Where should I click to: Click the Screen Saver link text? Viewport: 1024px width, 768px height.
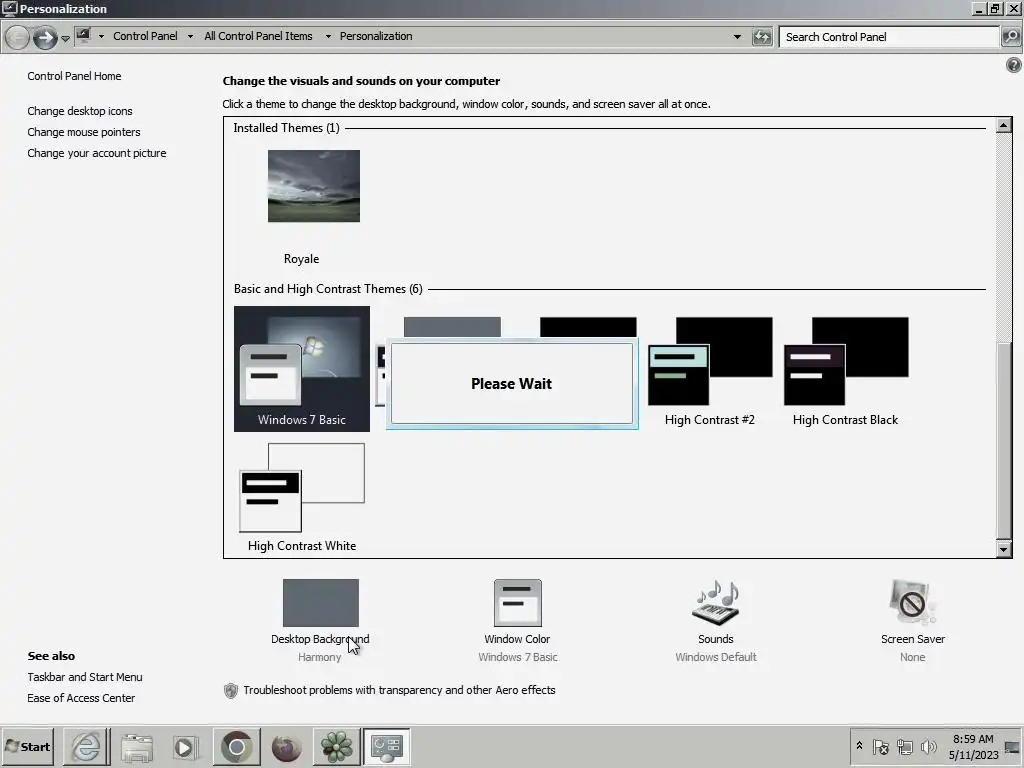[912, 639]
